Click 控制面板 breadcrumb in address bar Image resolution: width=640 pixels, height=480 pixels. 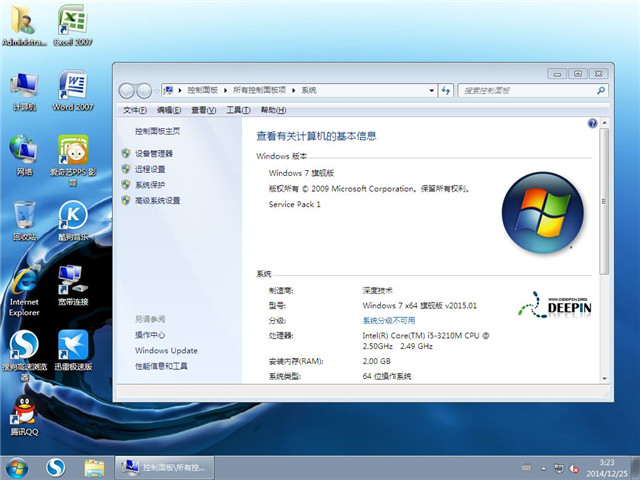(202, 90)
